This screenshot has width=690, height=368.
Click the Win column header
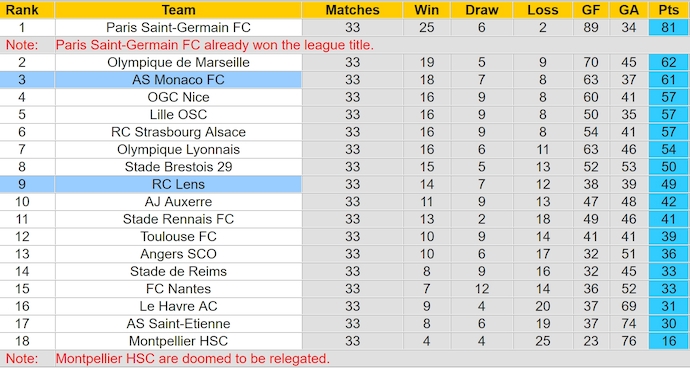[x=426, y=10]
